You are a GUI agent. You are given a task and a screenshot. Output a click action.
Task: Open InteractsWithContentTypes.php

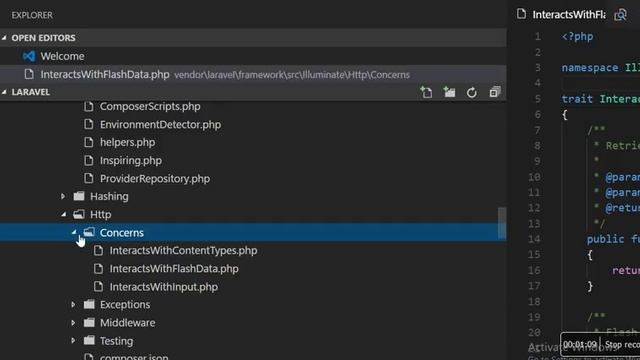(183, 251)
